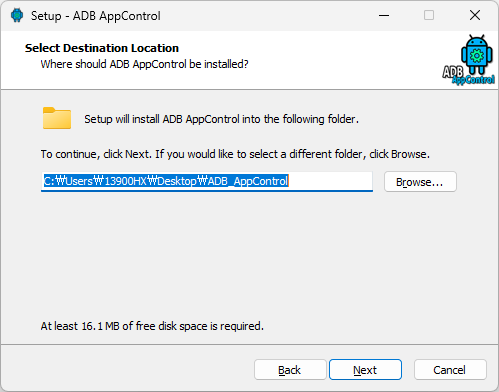Click 'Setup will install ADB AppControl' text
Screen dimensions: 499x392
pyautogui.click(x=221, y=119)
